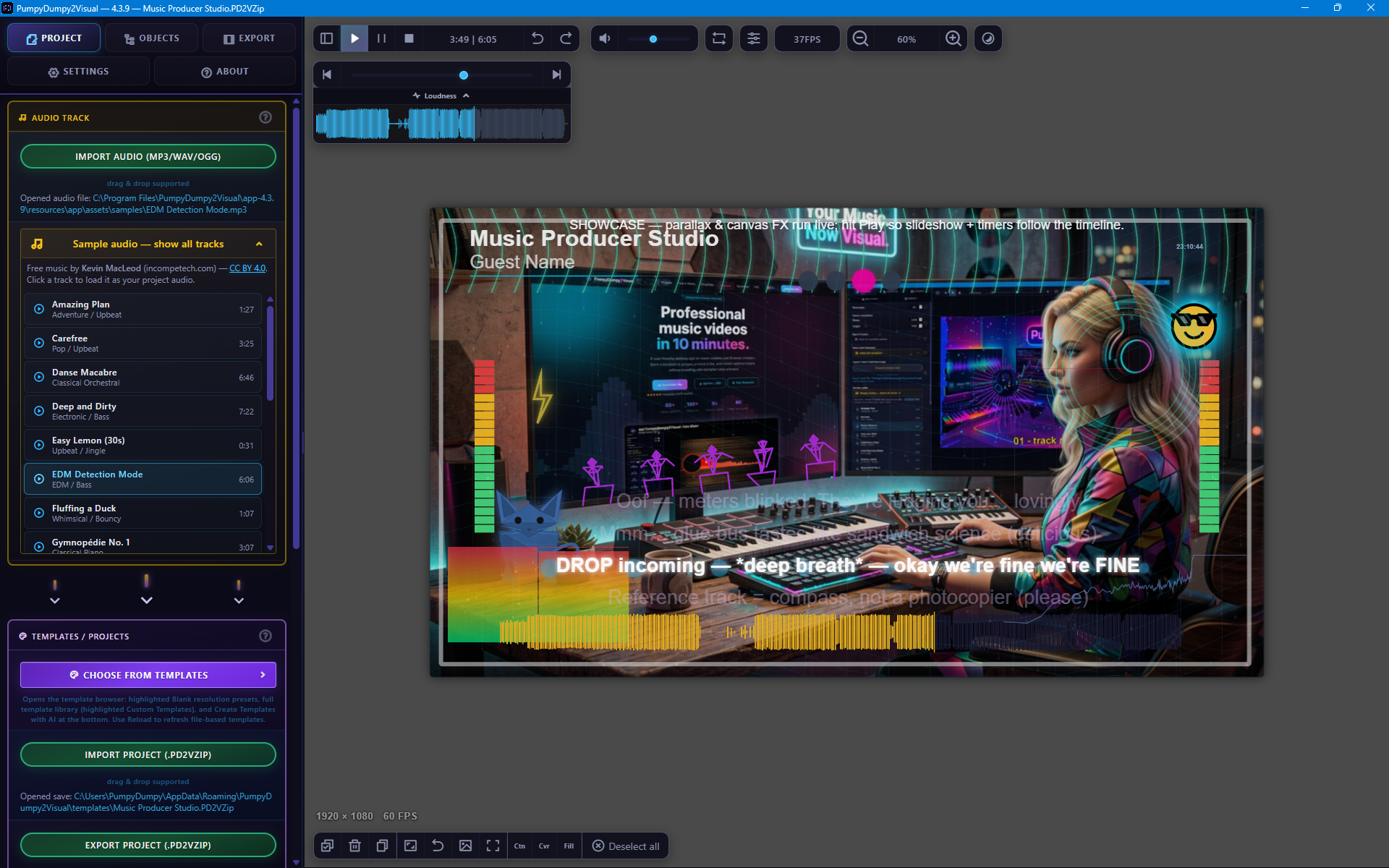Select the Fill fit mode
Image resolution: width=1389 pixels, height=868 pixels.
click(x=569, y=846)
